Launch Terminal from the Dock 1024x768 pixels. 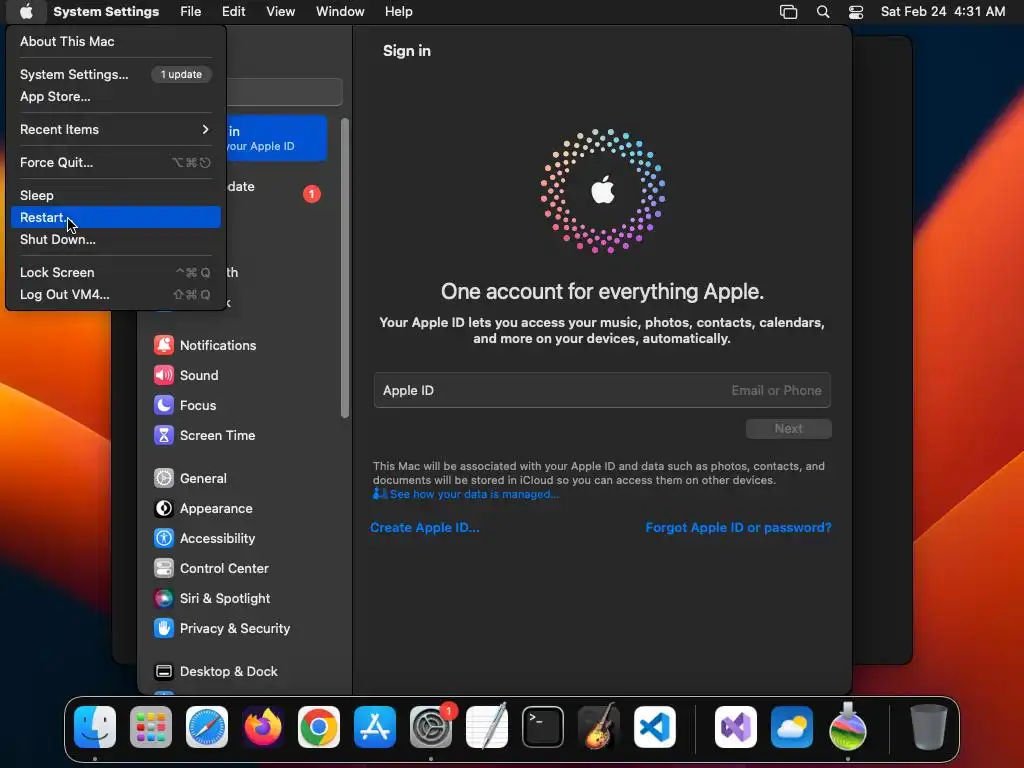(543, 727)
